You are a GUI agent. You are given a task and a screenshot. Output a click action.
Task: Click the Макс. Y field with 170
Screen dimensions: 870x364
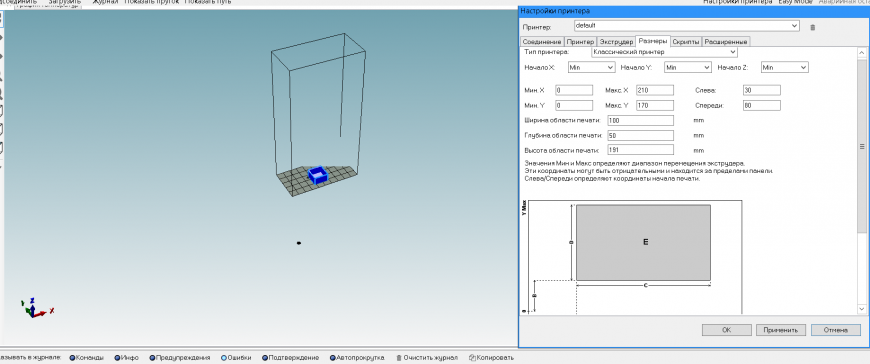coord(655,105)
